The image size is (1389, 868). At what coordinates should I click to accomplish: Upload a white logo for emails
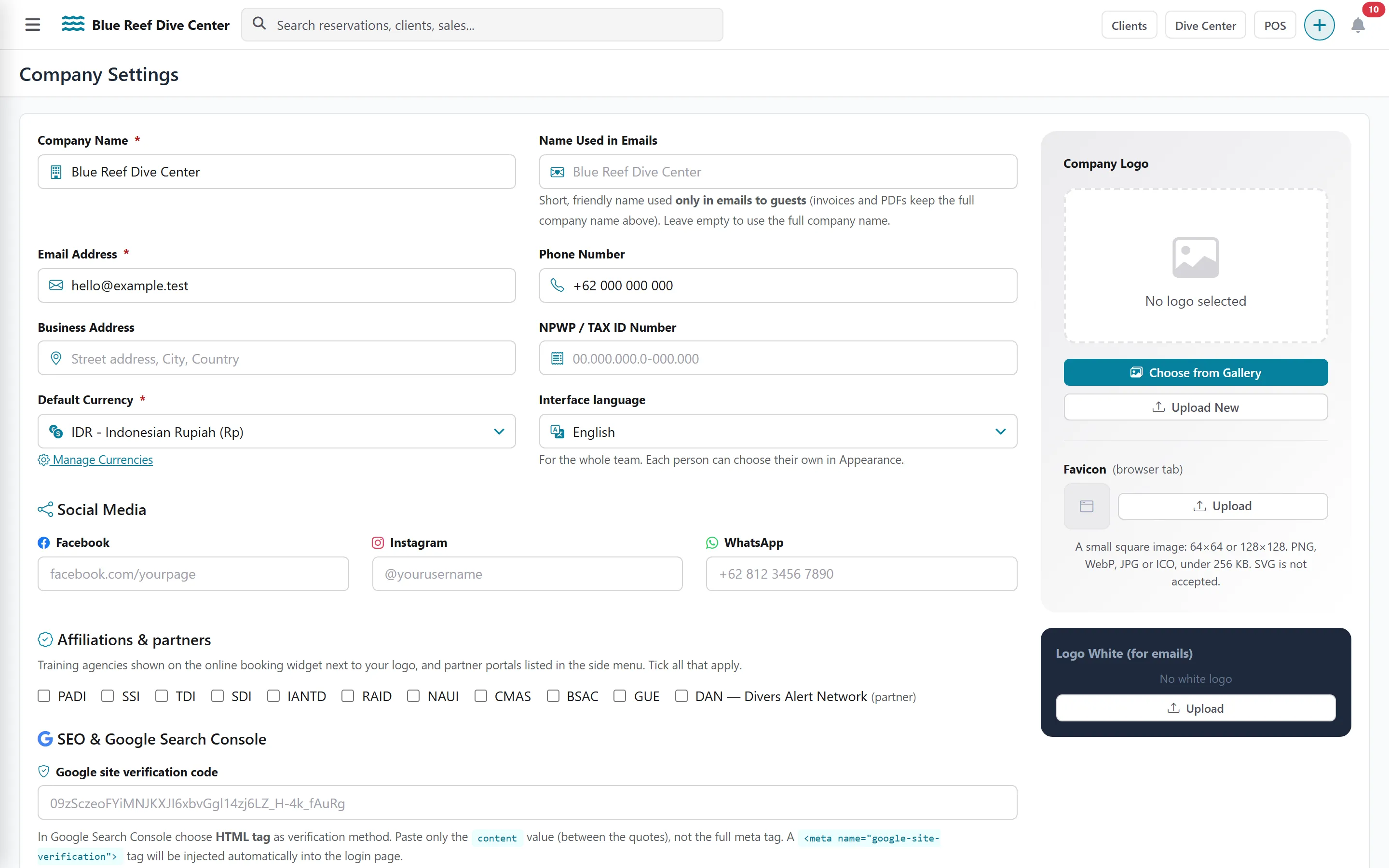click(x=1196, y=708)
